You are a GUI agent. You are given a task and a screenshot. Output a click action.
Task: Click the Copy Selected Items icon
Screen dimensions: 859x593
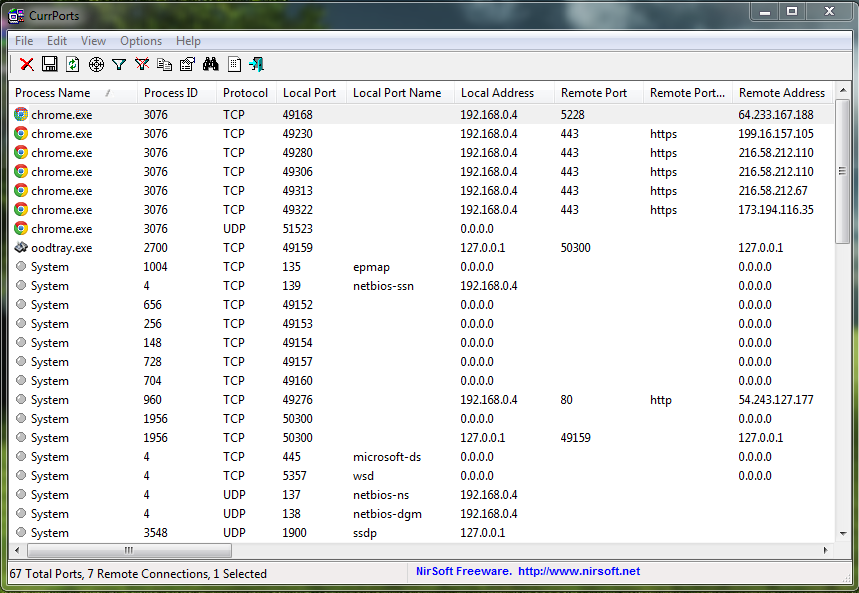(165, 64)
